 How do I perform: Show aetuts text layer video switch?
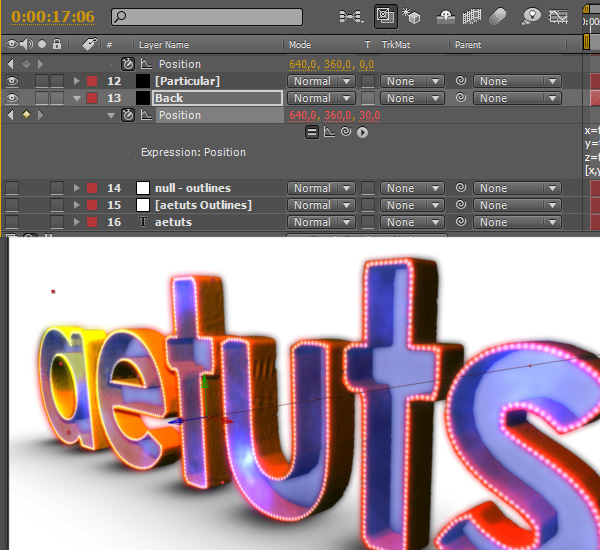click(x=12, y=222)
